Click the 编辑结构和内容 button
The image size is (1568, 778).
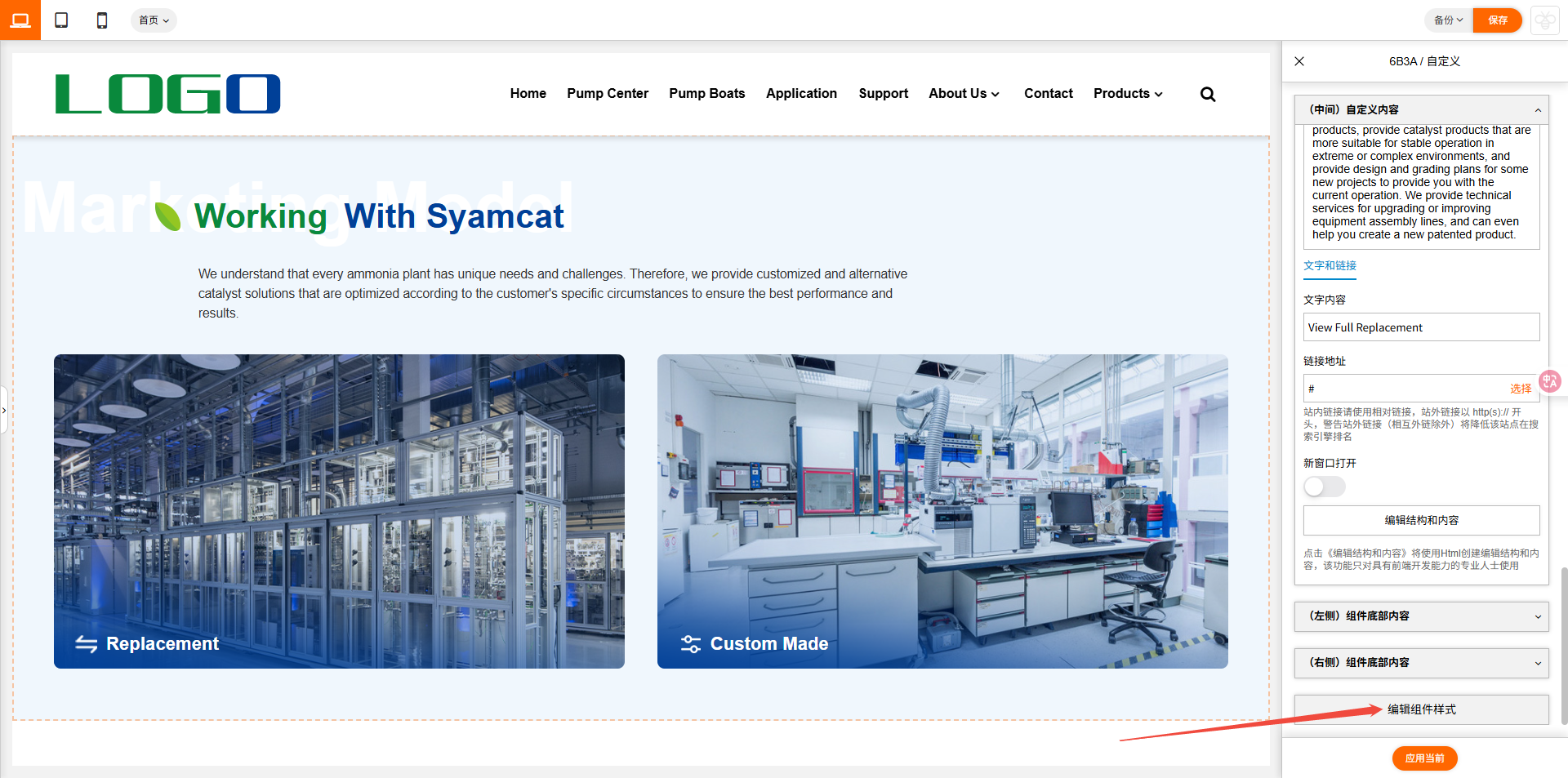(1422, 520)
